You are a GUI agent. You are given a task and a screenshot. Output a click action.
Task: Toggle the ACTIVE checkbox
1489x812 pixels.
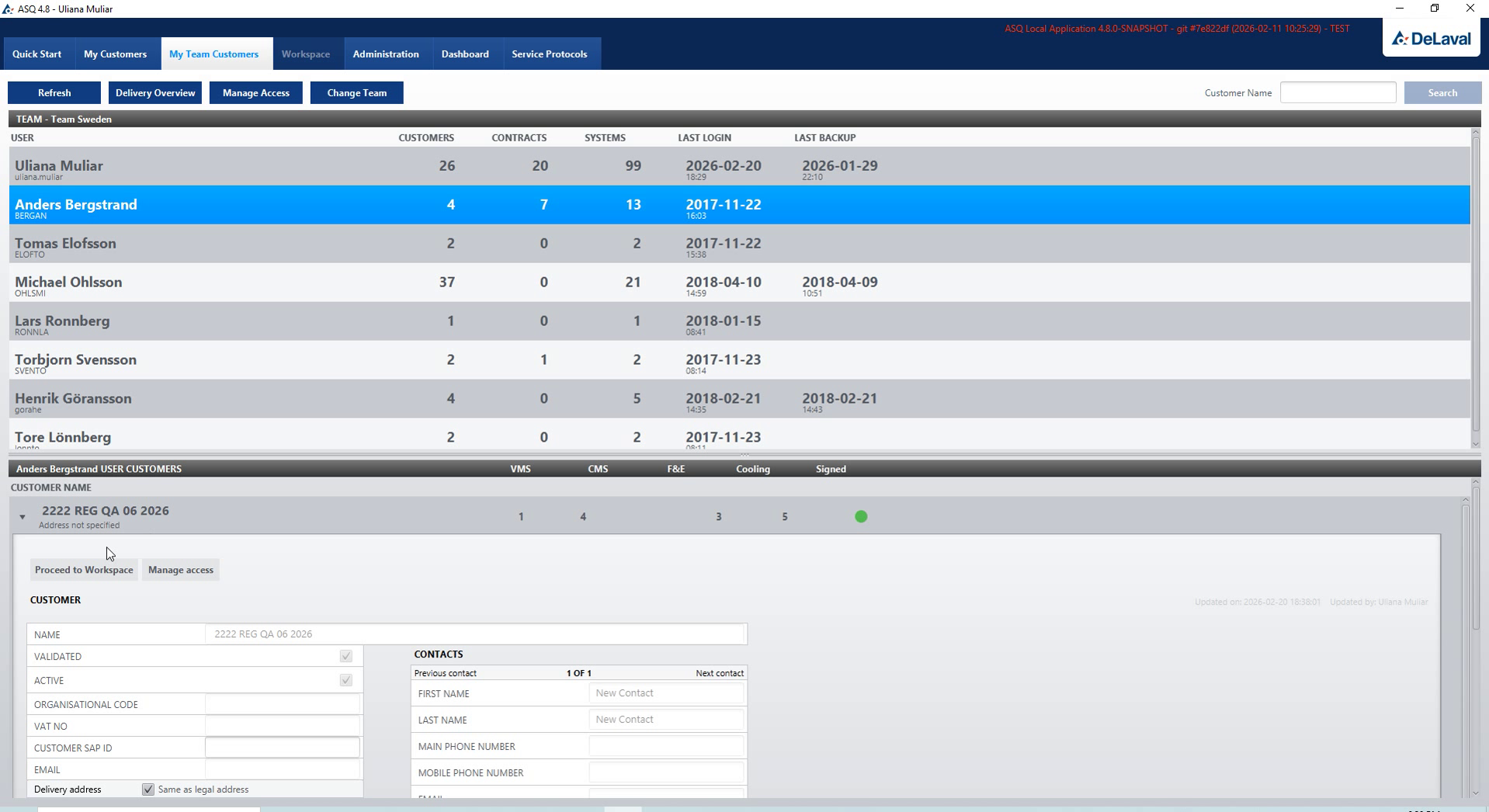point(346,680)
